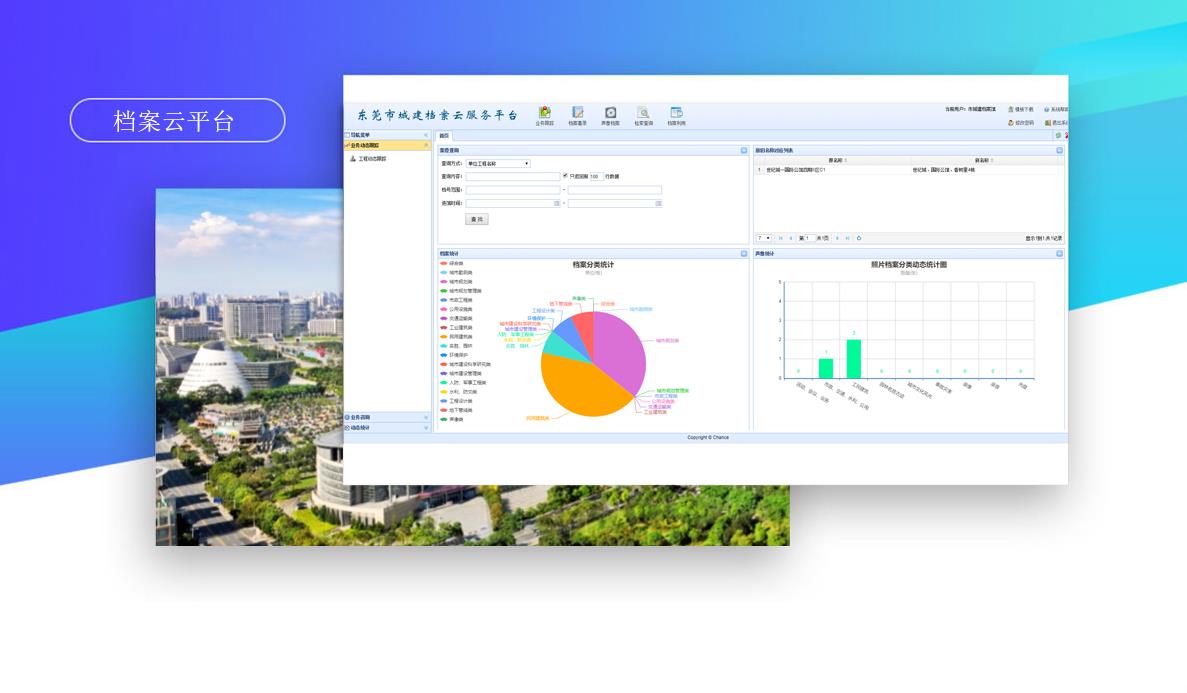
Task: Toggle the 民用建筑类 legend item
Action: click(456, 337)
